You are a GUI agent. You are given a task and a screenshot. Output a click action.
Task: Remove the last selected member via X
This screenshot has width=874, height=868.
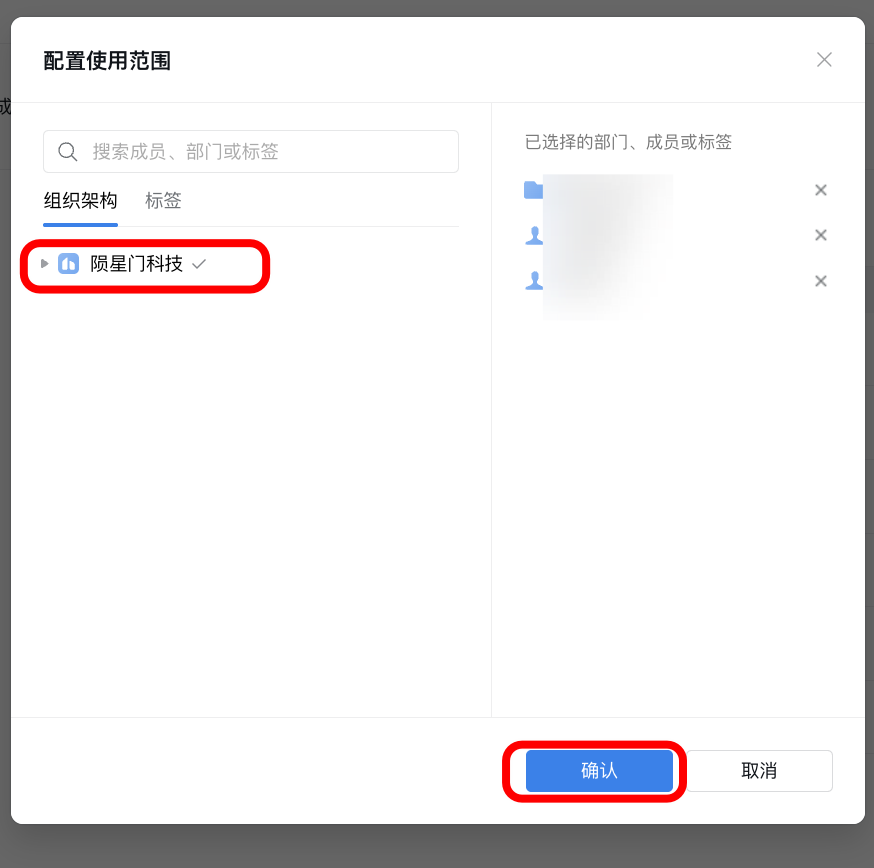click(820, 281)
